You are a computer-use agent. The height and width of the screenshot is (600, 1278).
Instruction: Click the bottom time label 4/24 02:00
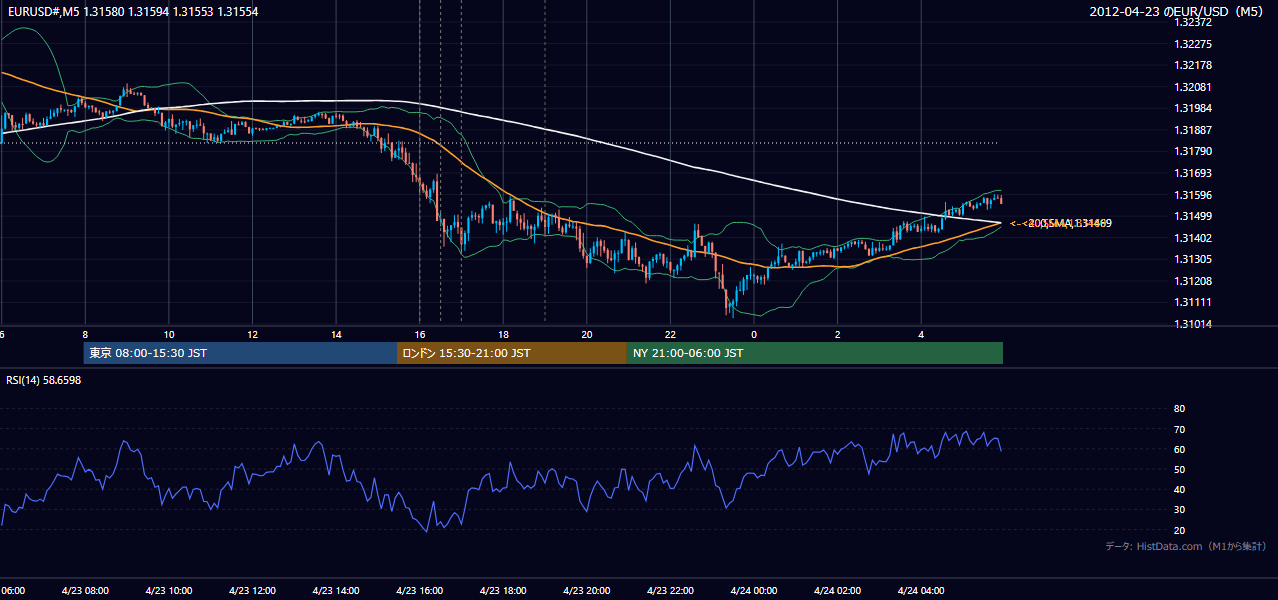tap(837, 591)
